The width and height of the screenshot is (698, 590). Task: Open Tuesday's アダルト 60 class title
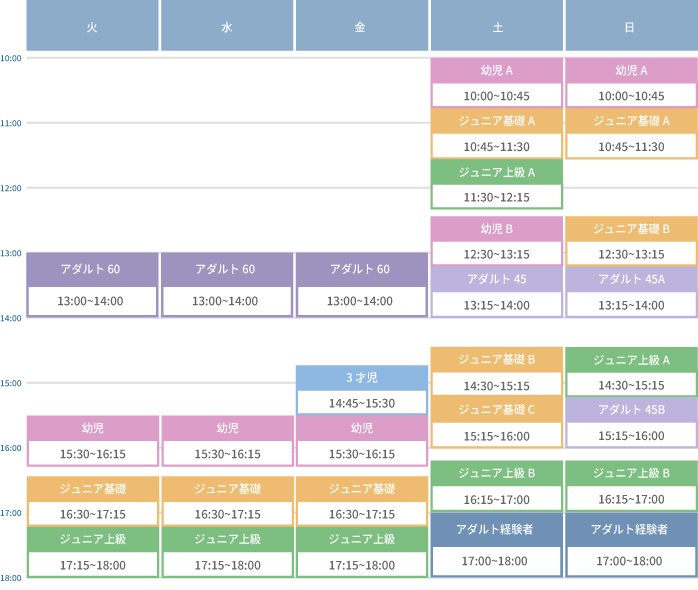click(x=92, y=269)
